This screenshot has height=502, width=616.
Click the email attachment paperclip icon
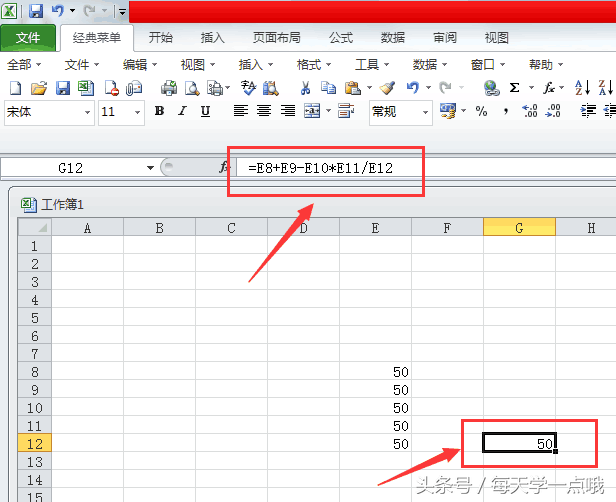[x=134, y=88]
